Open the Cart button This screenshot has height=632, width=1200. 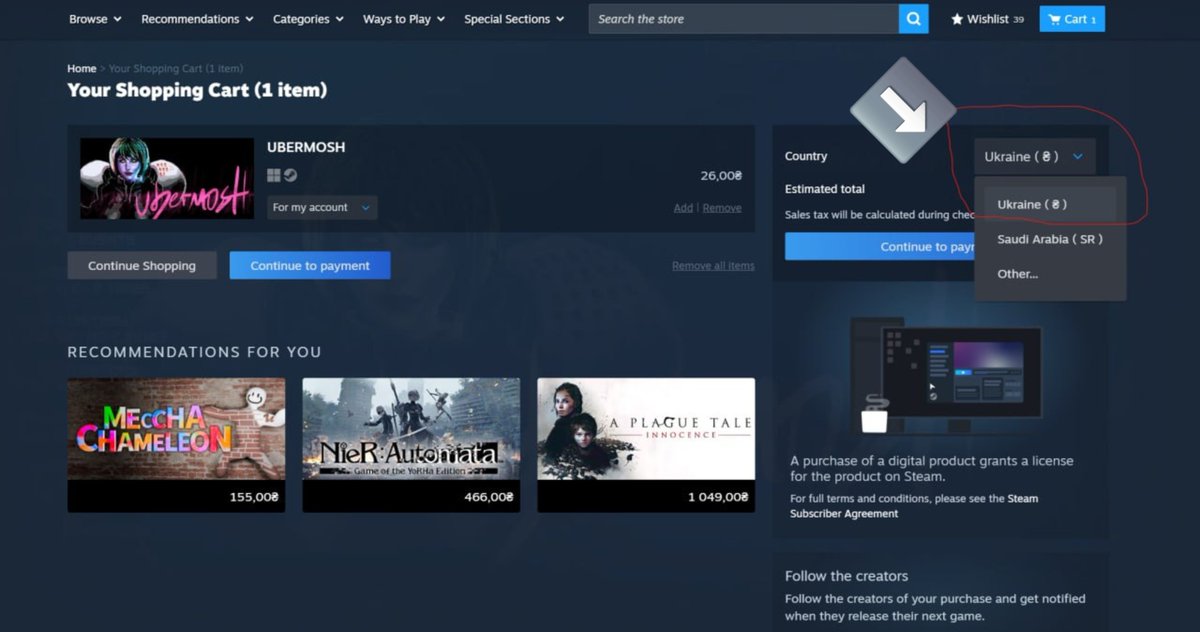[x=1072, y=19]
